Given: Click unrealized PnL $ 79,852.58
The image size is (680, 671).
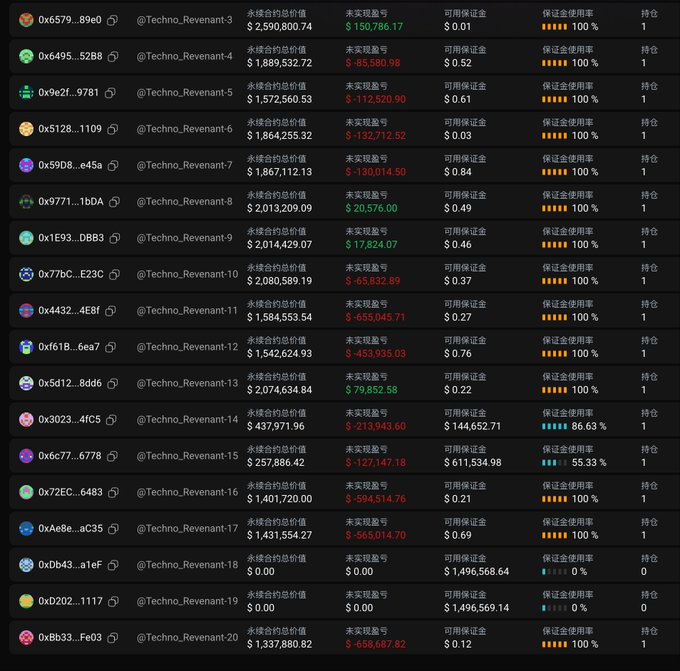Looking at the screenshot, I should click(371, 390).
